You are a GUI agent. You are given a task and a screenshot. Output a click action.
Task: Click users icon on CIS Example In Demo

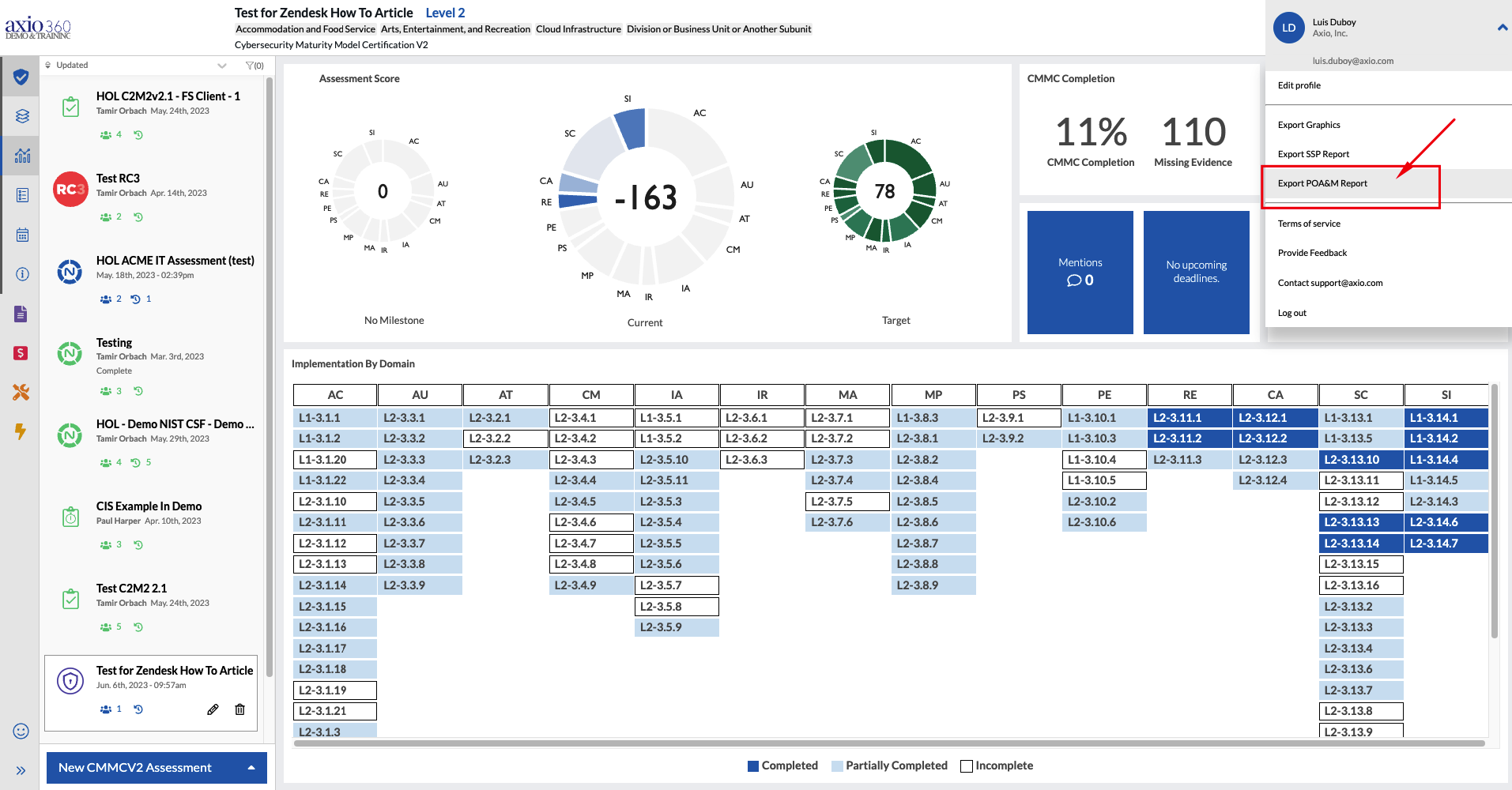coord(106,545)
